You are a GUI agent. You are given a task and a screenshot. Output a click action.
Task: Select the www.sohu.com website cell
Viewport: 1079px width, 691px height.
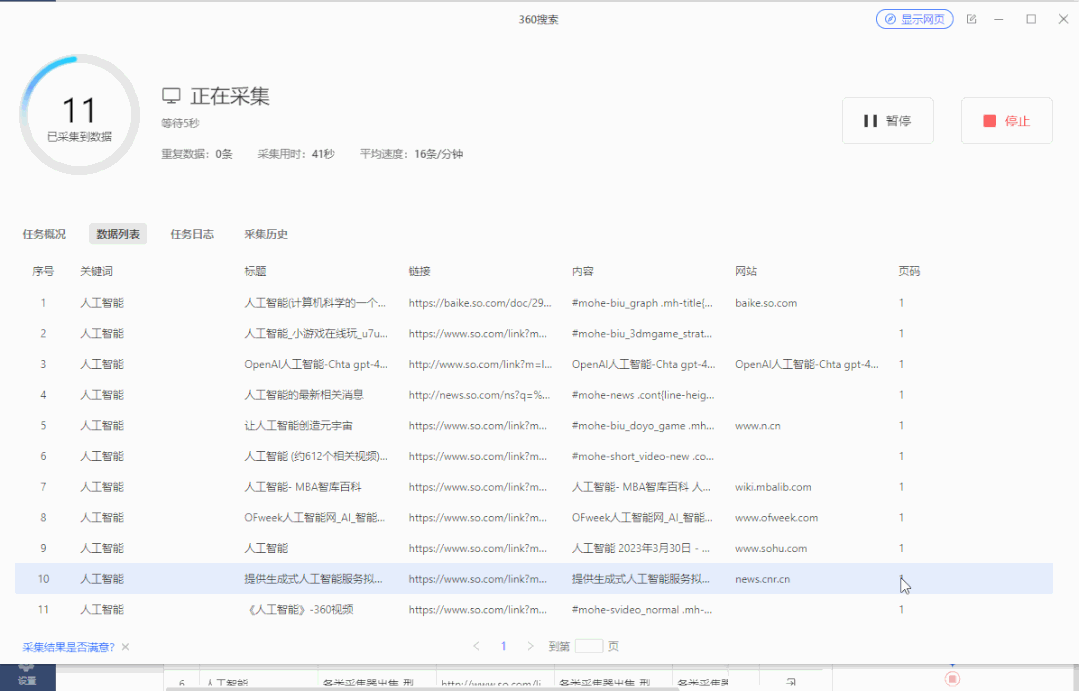[x=771, y=549]
